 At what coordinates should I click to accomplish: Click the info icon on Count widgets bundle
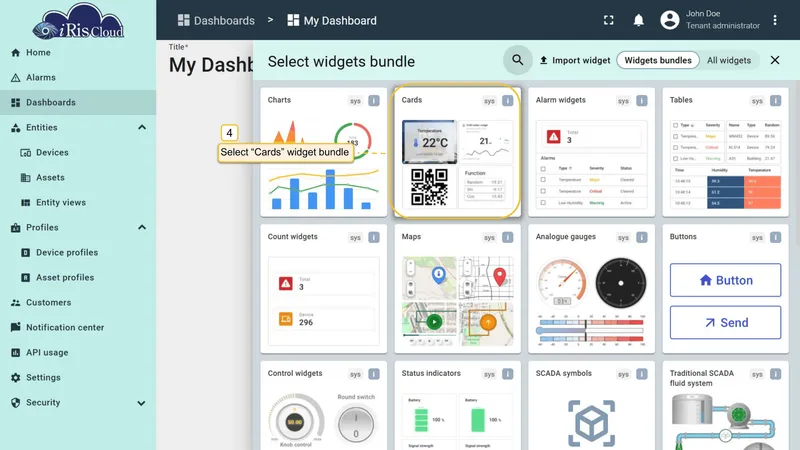[373, 237]
